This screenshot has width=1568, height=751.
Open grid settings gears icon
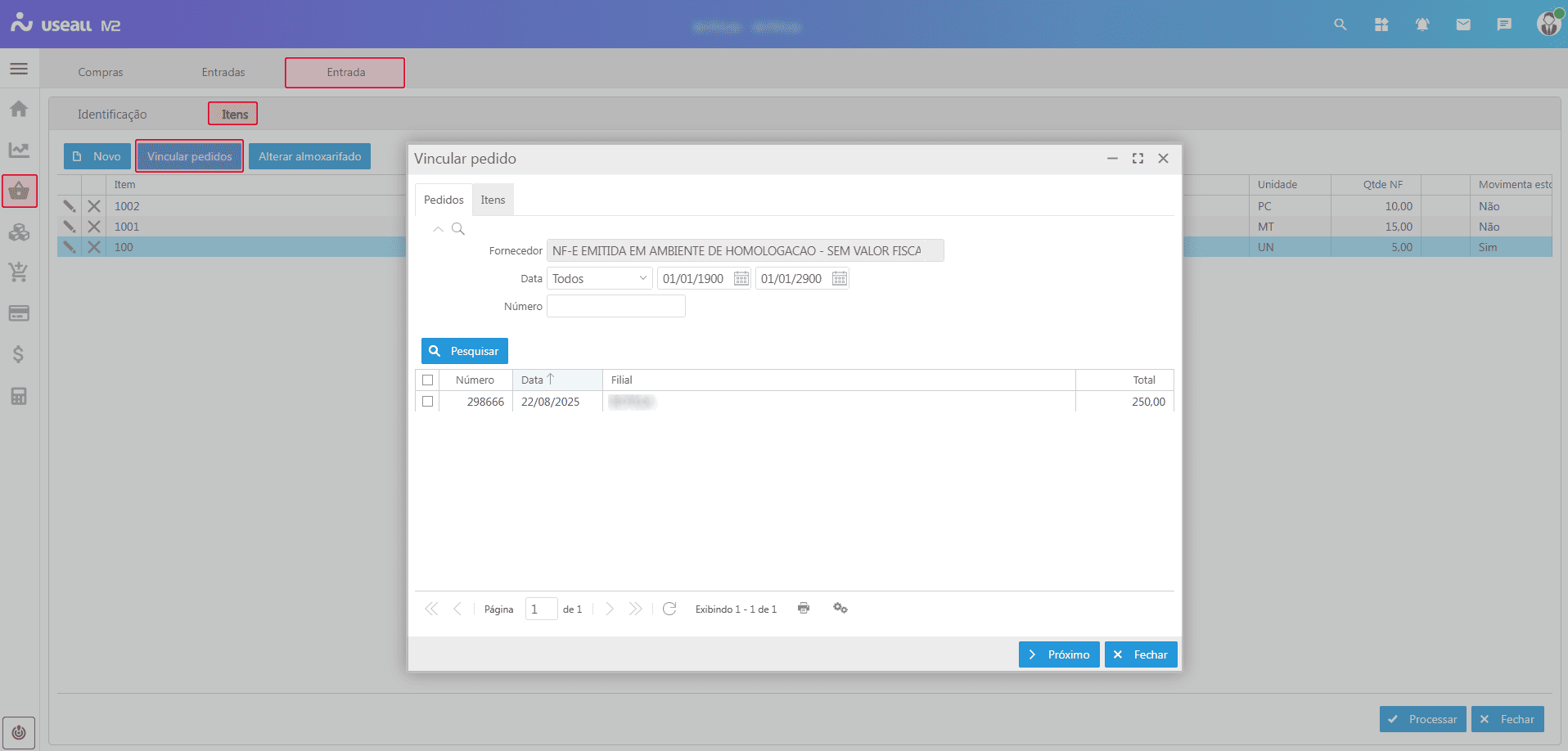tap(840, 608)
